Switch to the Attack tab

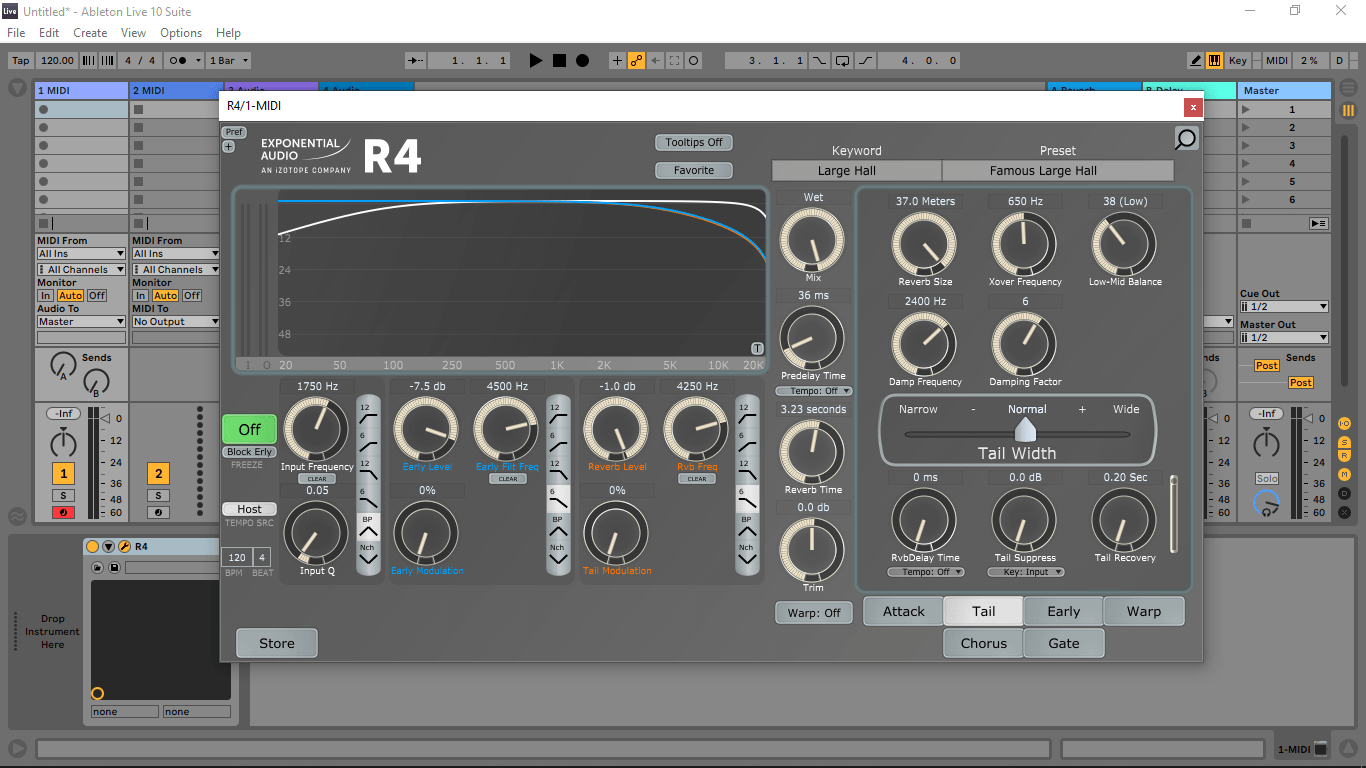[904, 612]
